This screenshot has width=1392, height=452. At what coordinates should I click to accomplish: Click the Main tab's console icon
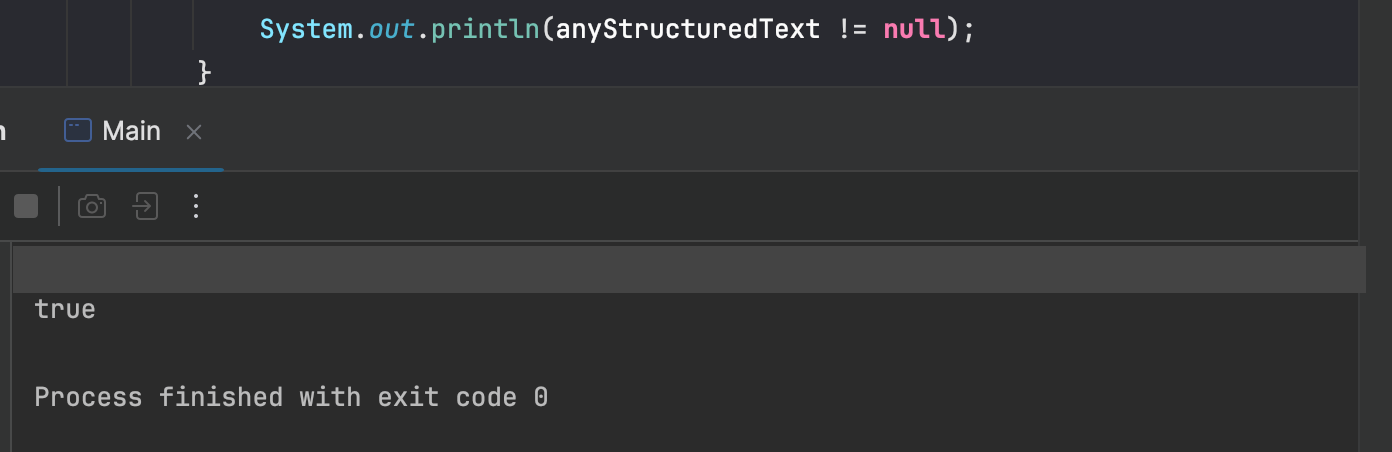(x=78, y=131)
